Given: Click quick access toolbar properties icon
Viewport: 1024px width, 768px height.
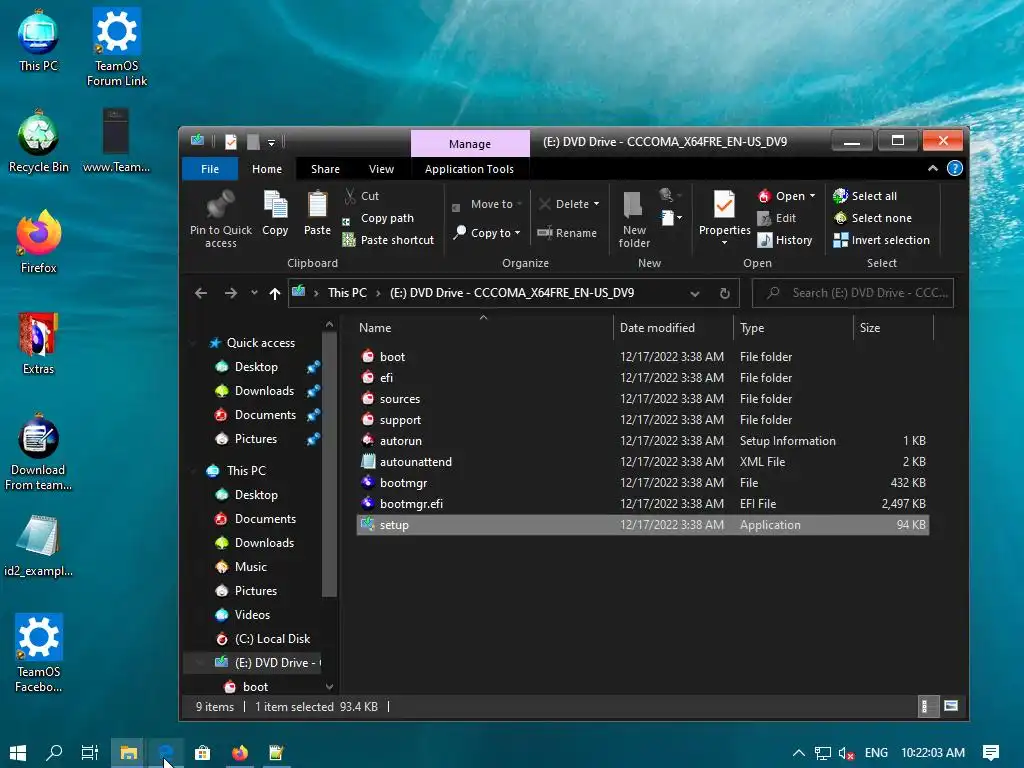Looking at the screenshot, I should click(x=231, y=141).
